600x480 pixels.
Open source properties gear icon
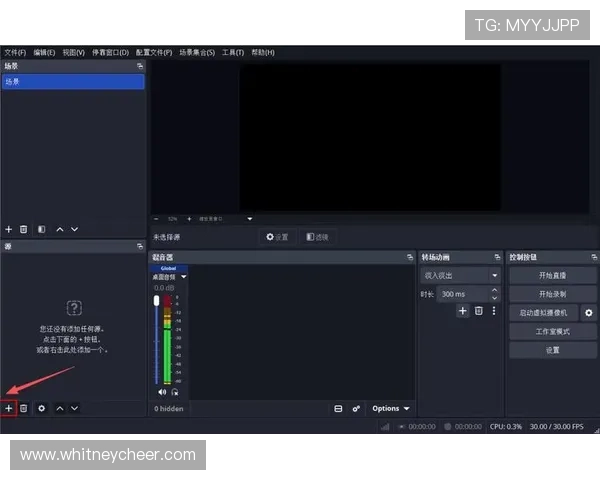click(x=41, y=408)
